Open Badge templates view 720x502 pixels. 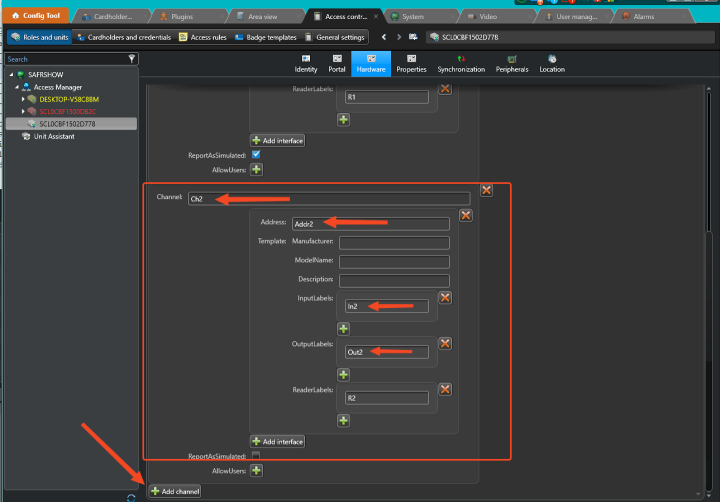[266, 37]
